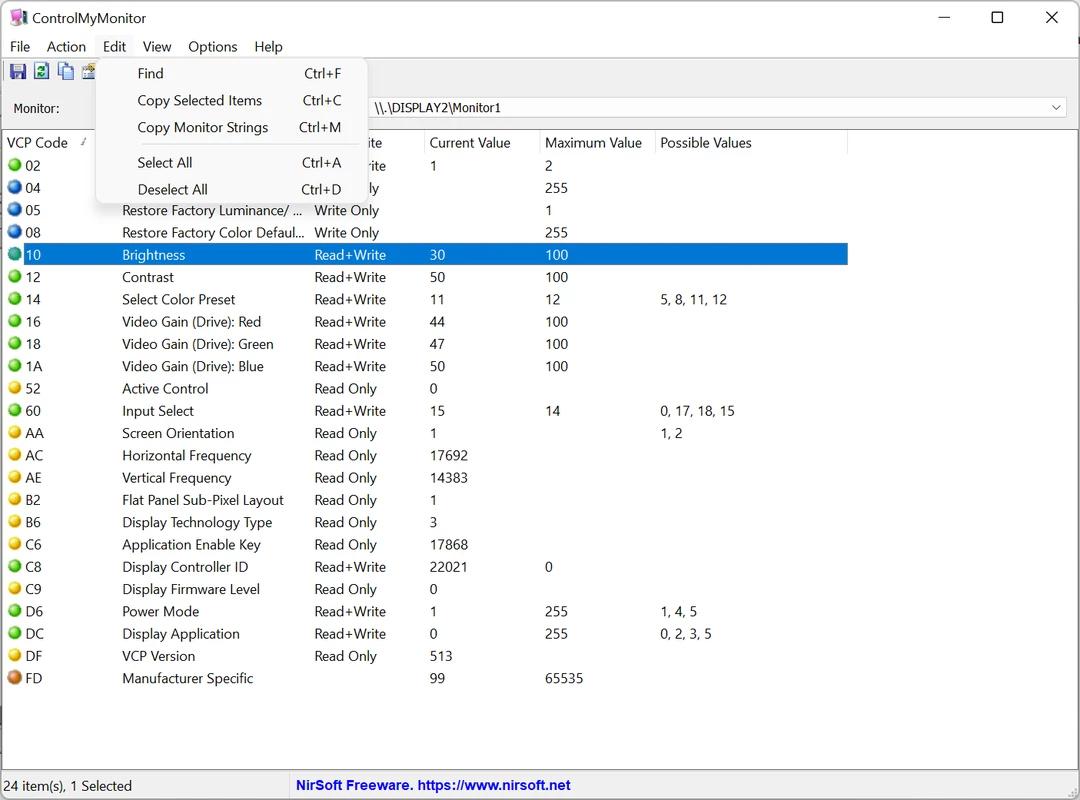Click the green arrows refresh toolbar icon
Viewport: 1080px width, 800px height.
[x=41, y=71]
